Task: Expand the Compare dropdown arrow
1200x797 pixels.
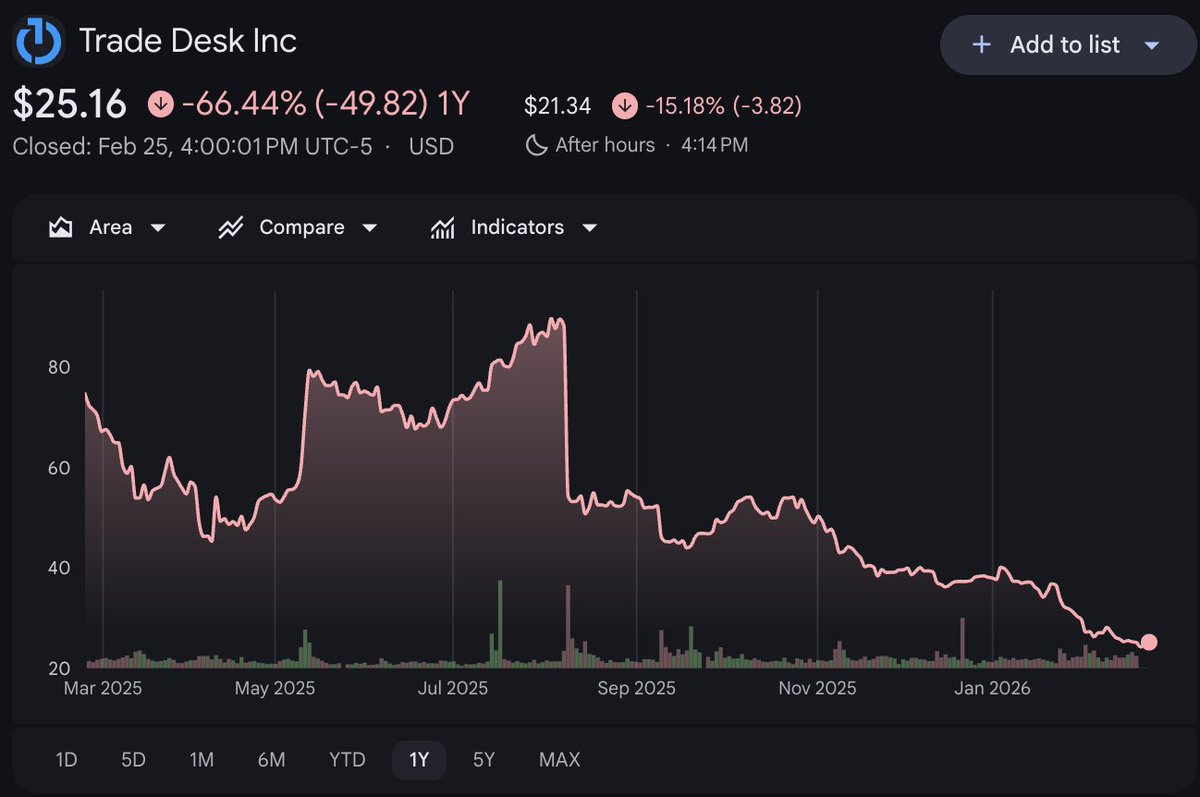Action: (x=369, y=228)
